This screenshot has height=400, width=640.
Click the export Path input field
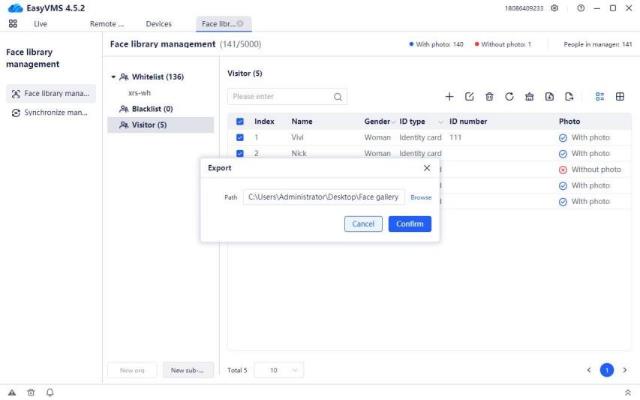click(324, 198)
